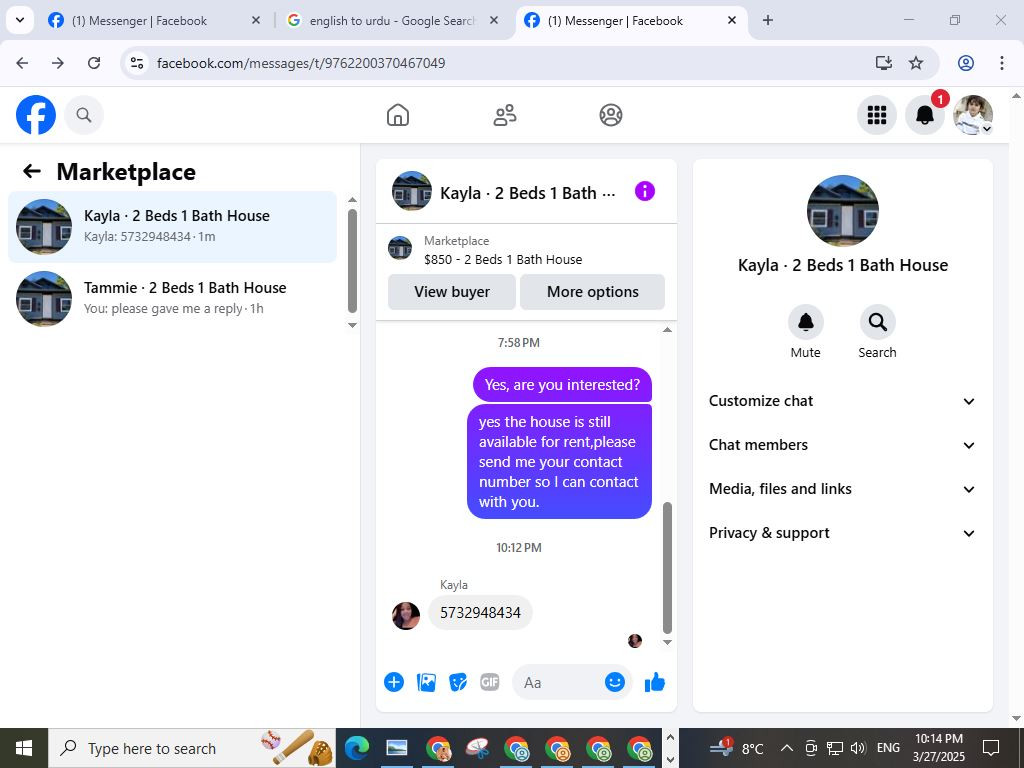1024x768 pixels.
Task: Click the conversation list scrollbar
Action: pos(353,261)
